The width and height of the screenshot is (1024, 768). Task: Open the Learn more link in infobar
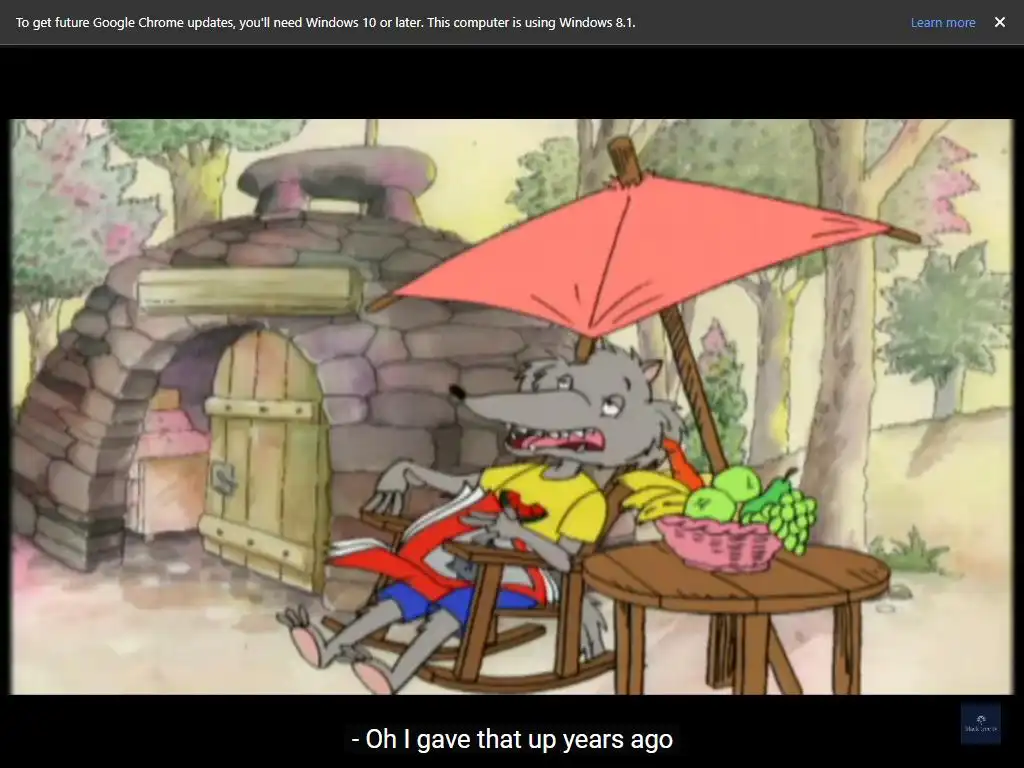(x=942, y=22)
